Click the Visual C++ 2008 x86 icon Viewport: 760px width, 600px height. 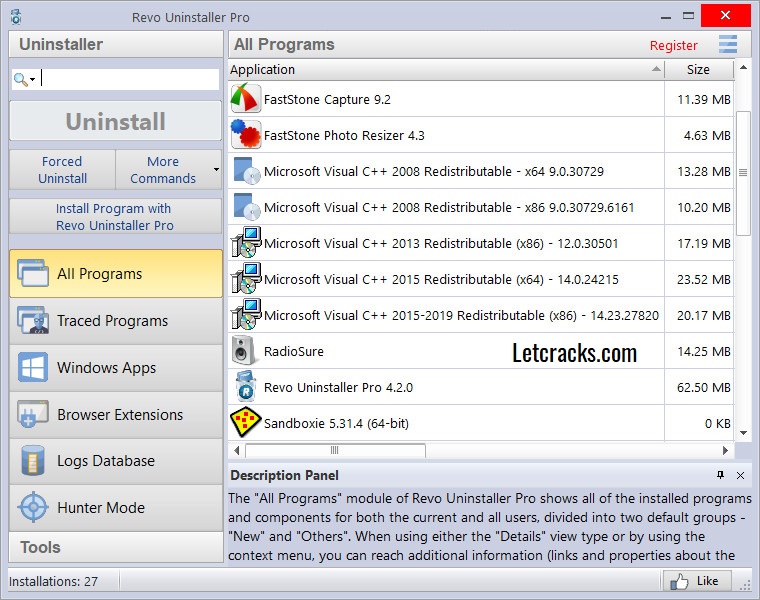(x=246, y=206)
